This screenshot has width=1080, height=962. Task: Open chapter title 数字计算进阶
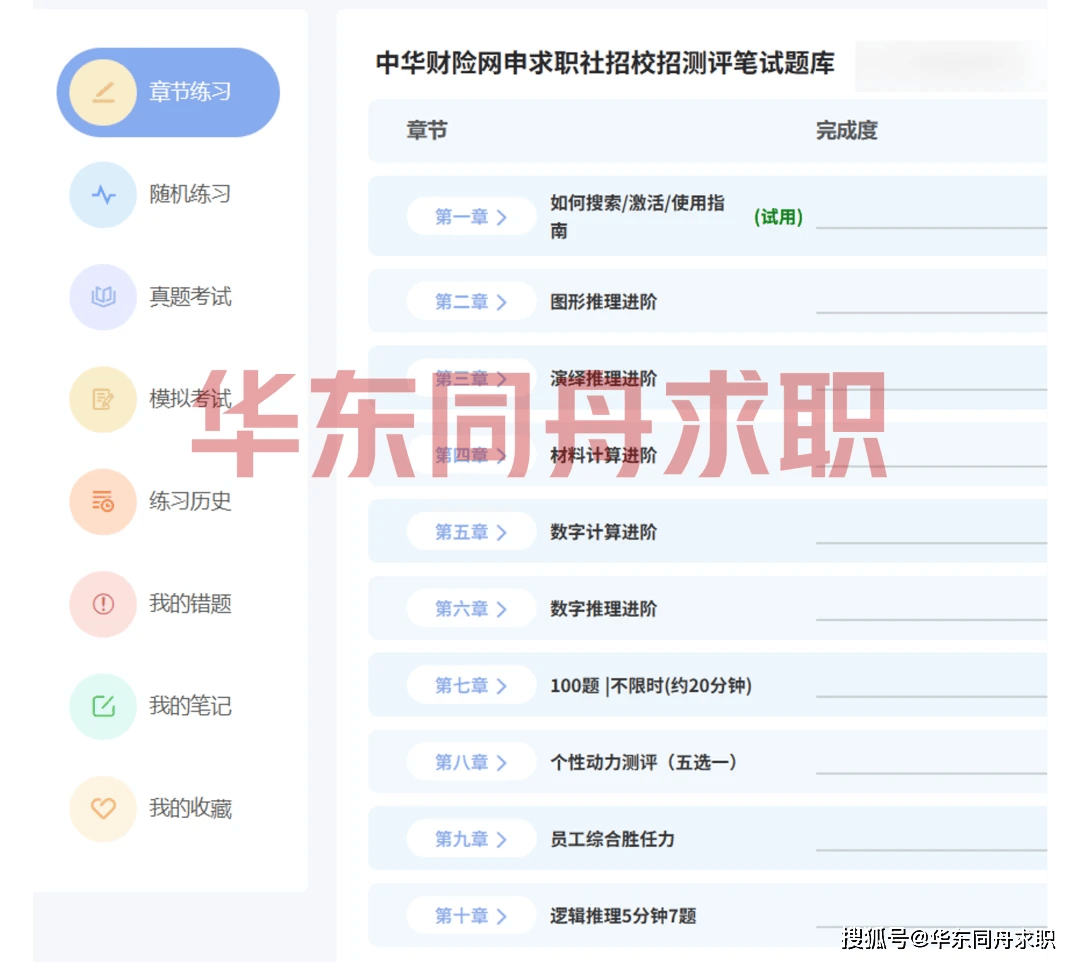click(x=603, y=532)
